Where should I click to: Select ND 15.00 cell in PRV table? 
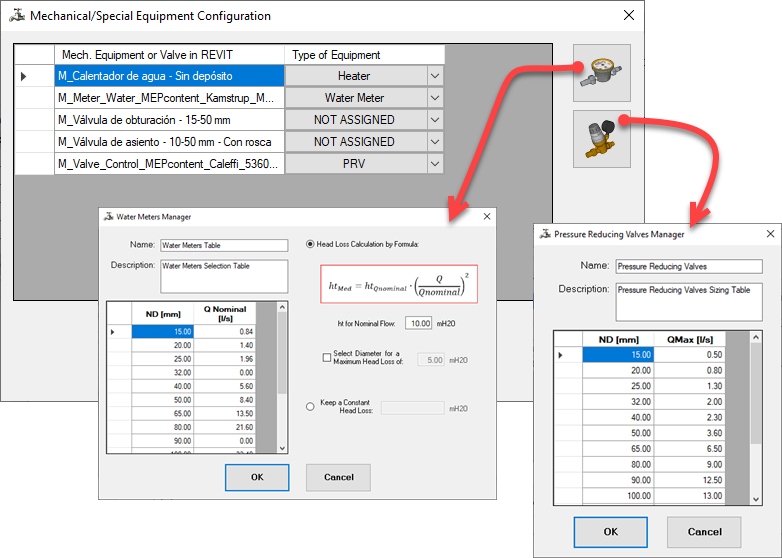click(618, 355)
